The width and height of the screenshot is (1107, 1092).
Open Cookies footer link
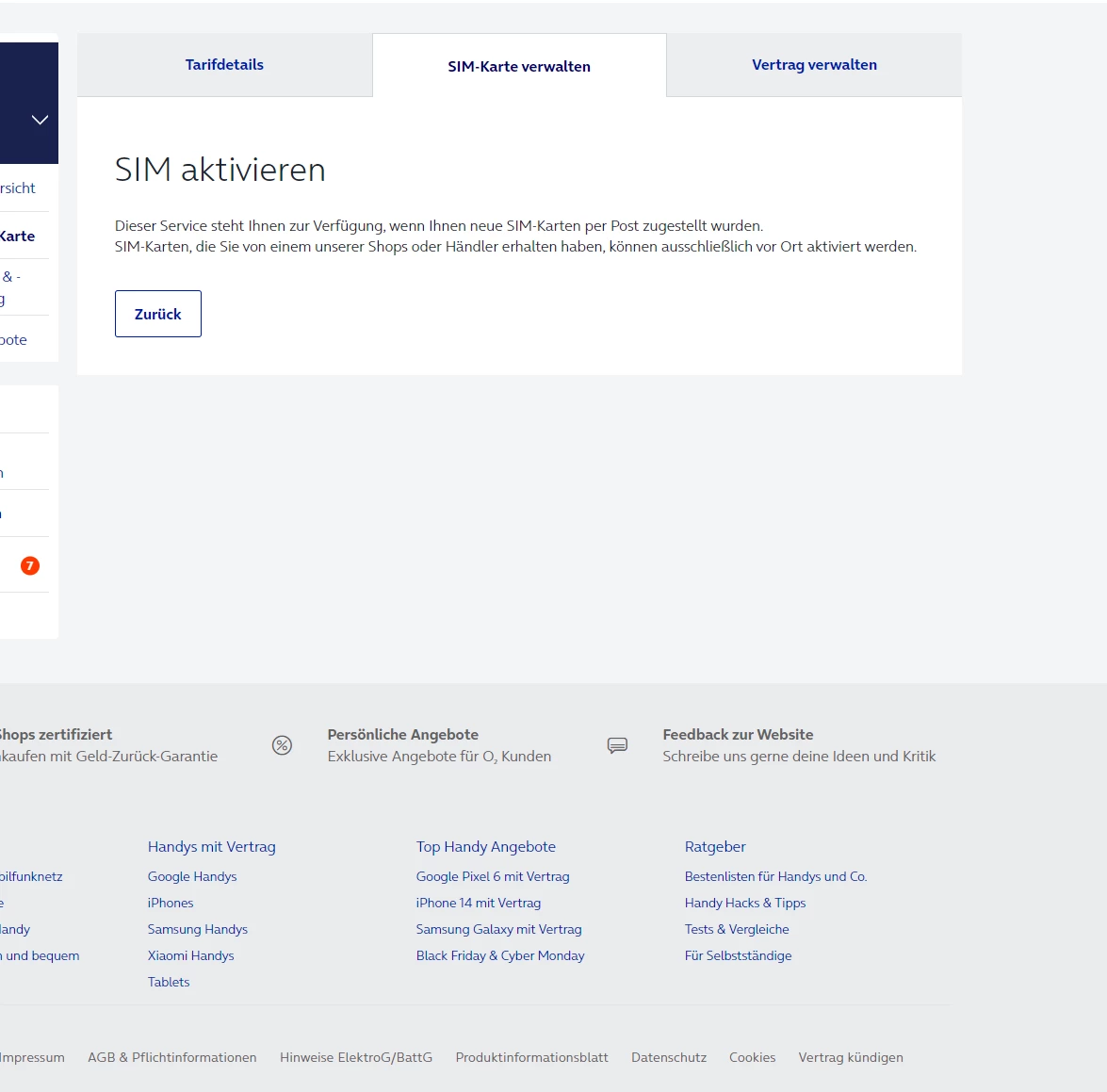point(753,1057)
